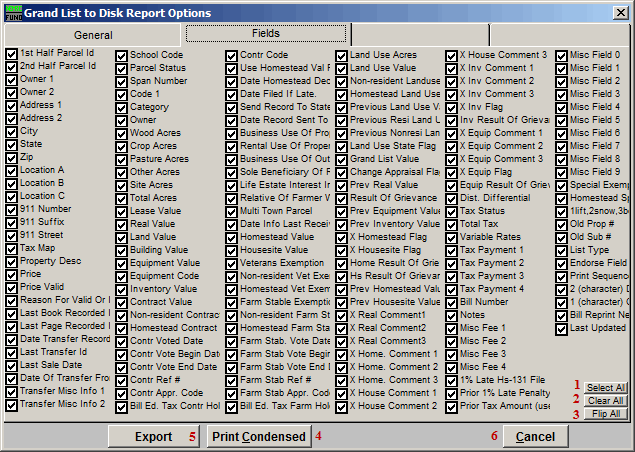Uncheck the Owner 1 checkbox
Viewport: 635px width, 452px height.
click(x=12, y=79)
